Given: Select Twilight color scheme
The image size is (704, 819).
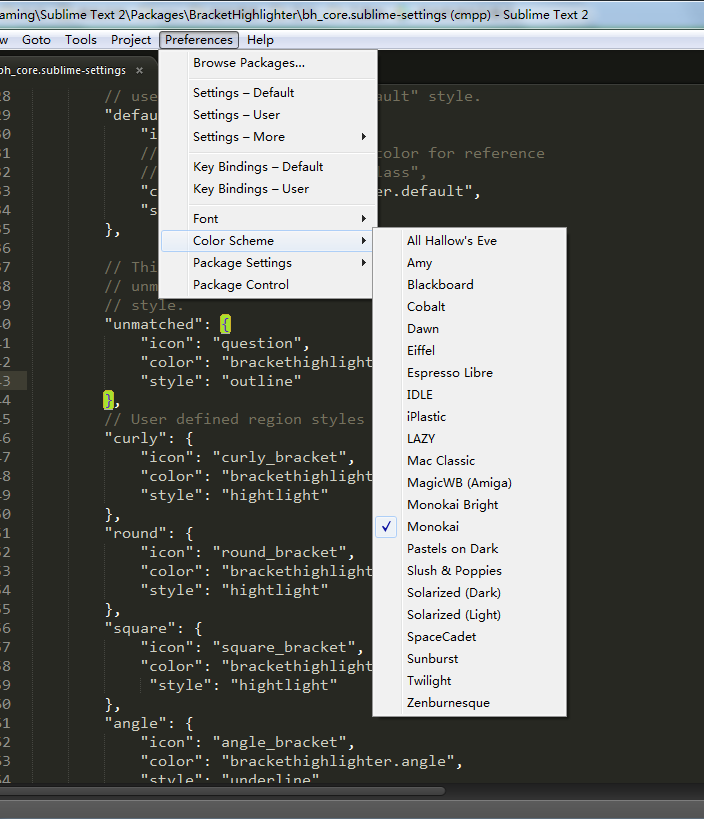Looking at the screenshot, I should coord(470,681).
